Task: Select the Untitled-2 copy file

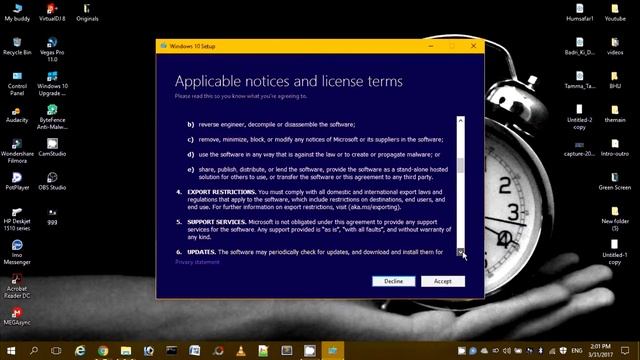Action: click(x=580, y=117)
